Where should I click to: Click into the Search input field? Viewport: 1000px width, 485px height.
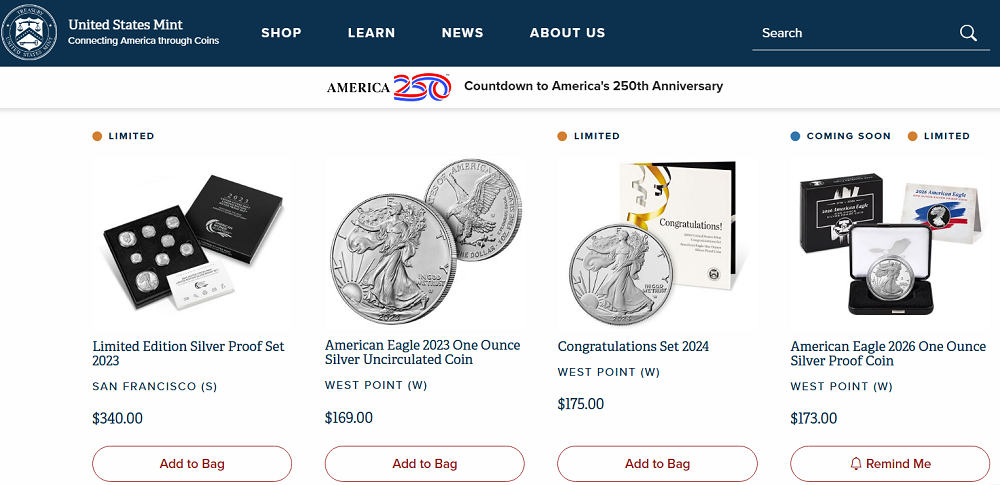pyautogui.click(x=850, y=33)
